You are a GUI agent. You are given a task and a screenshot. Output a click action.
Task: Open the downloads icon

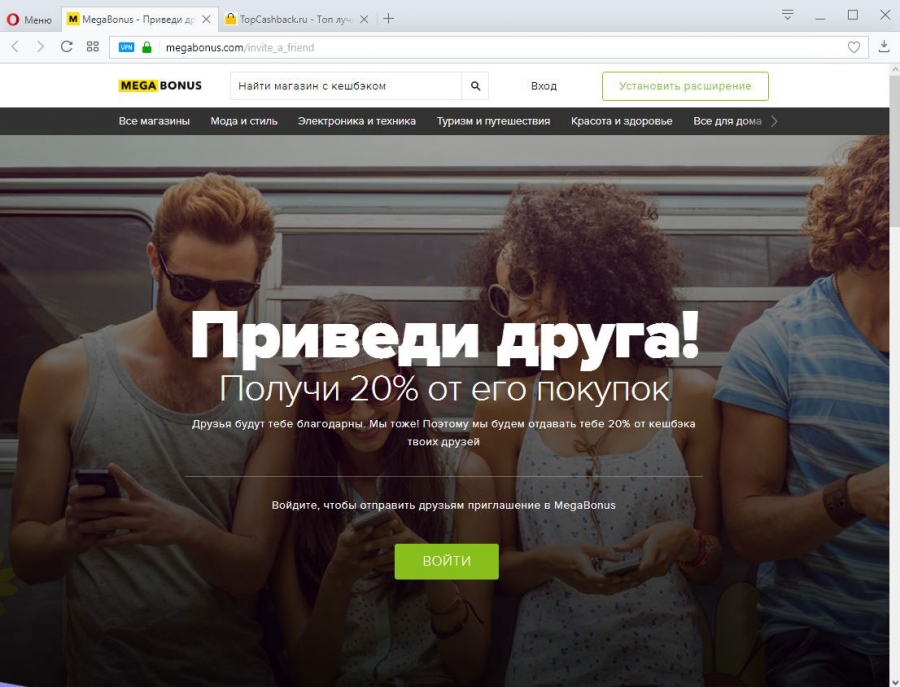point(884,47)
